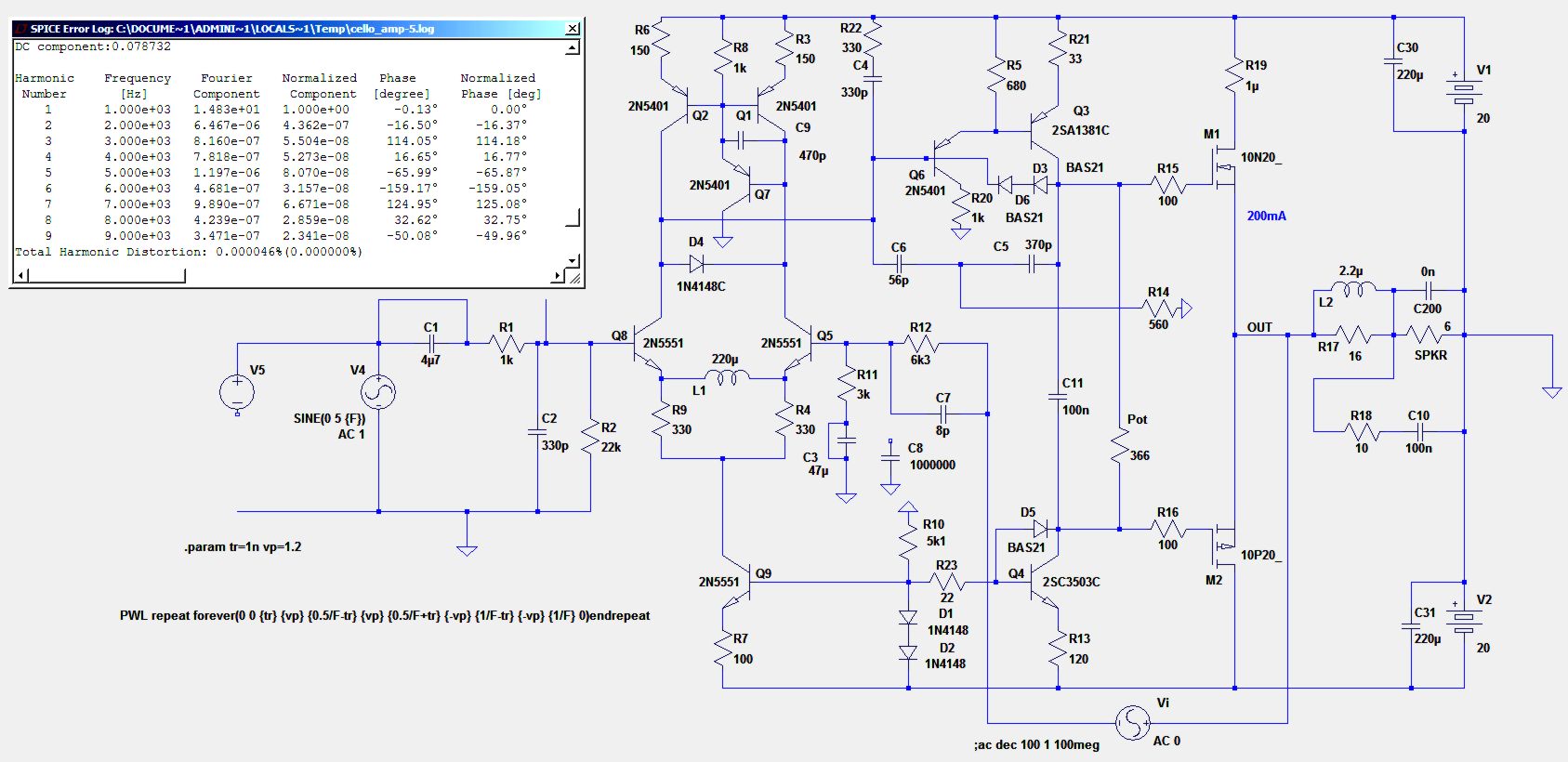Click the 1.483e+01 Fourier component value
This screenshot has height=762, width=1568.
pos(227,110)
